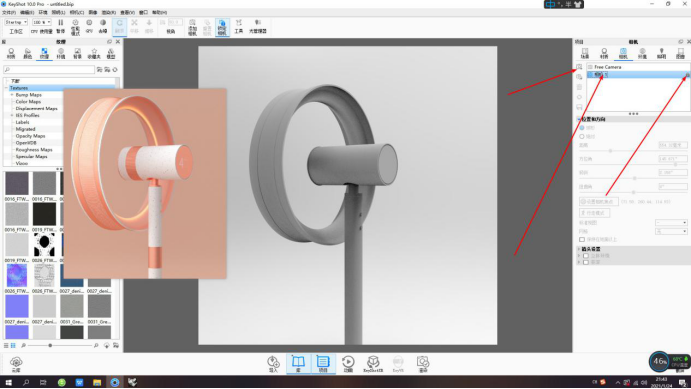
Task: Select the Dolly camera tool
Action: (x=149, y=26)
